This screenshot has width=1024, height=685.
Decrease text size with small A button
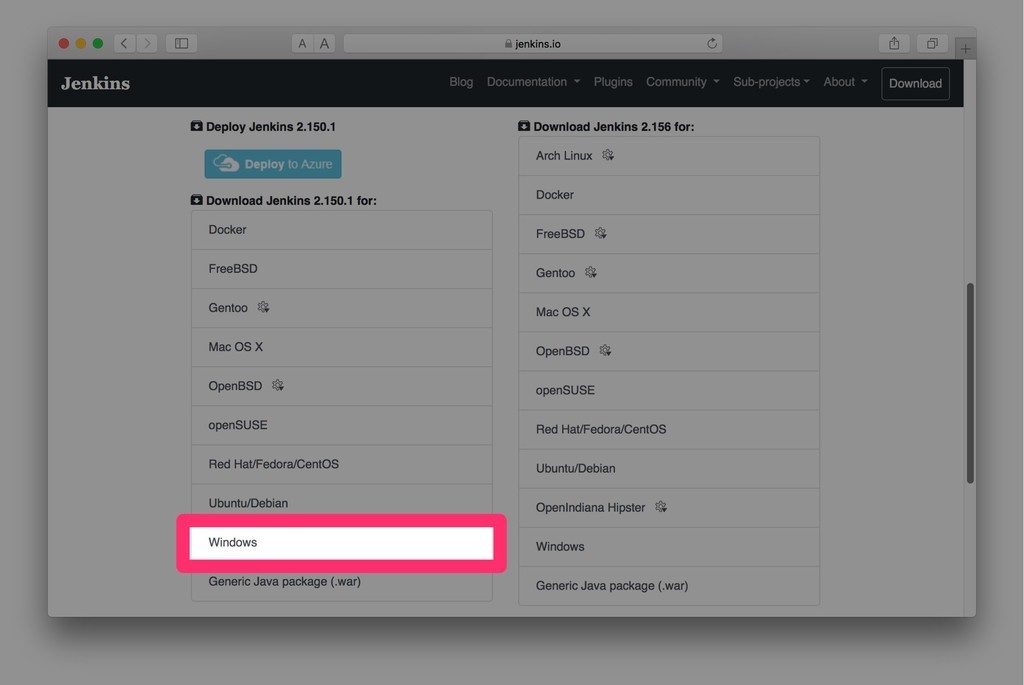coord(302,44)
